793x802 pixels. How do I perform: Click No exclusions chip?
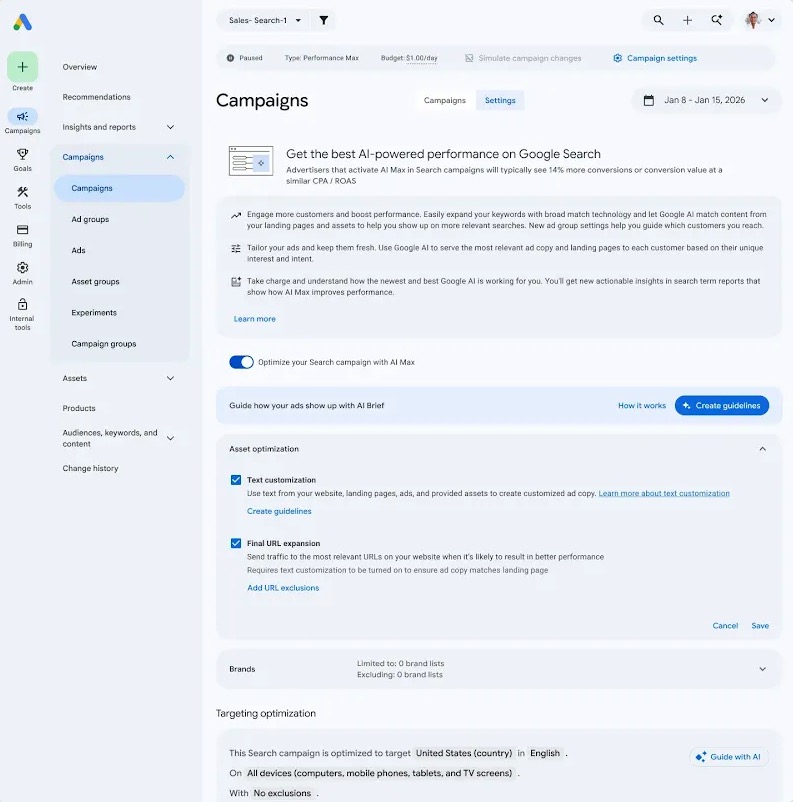tap(282, 793)
